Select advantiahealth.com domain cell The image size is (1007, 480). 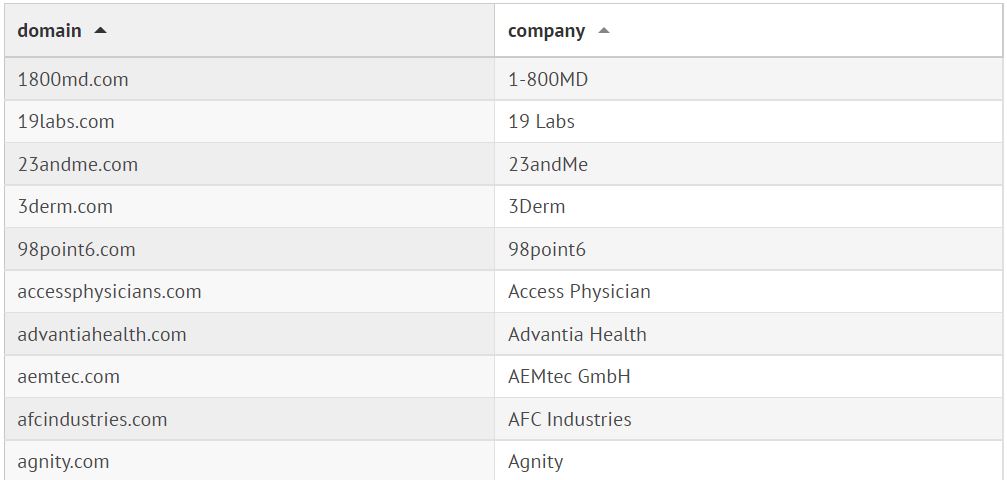pyautogui.click(x=102, y=334)
